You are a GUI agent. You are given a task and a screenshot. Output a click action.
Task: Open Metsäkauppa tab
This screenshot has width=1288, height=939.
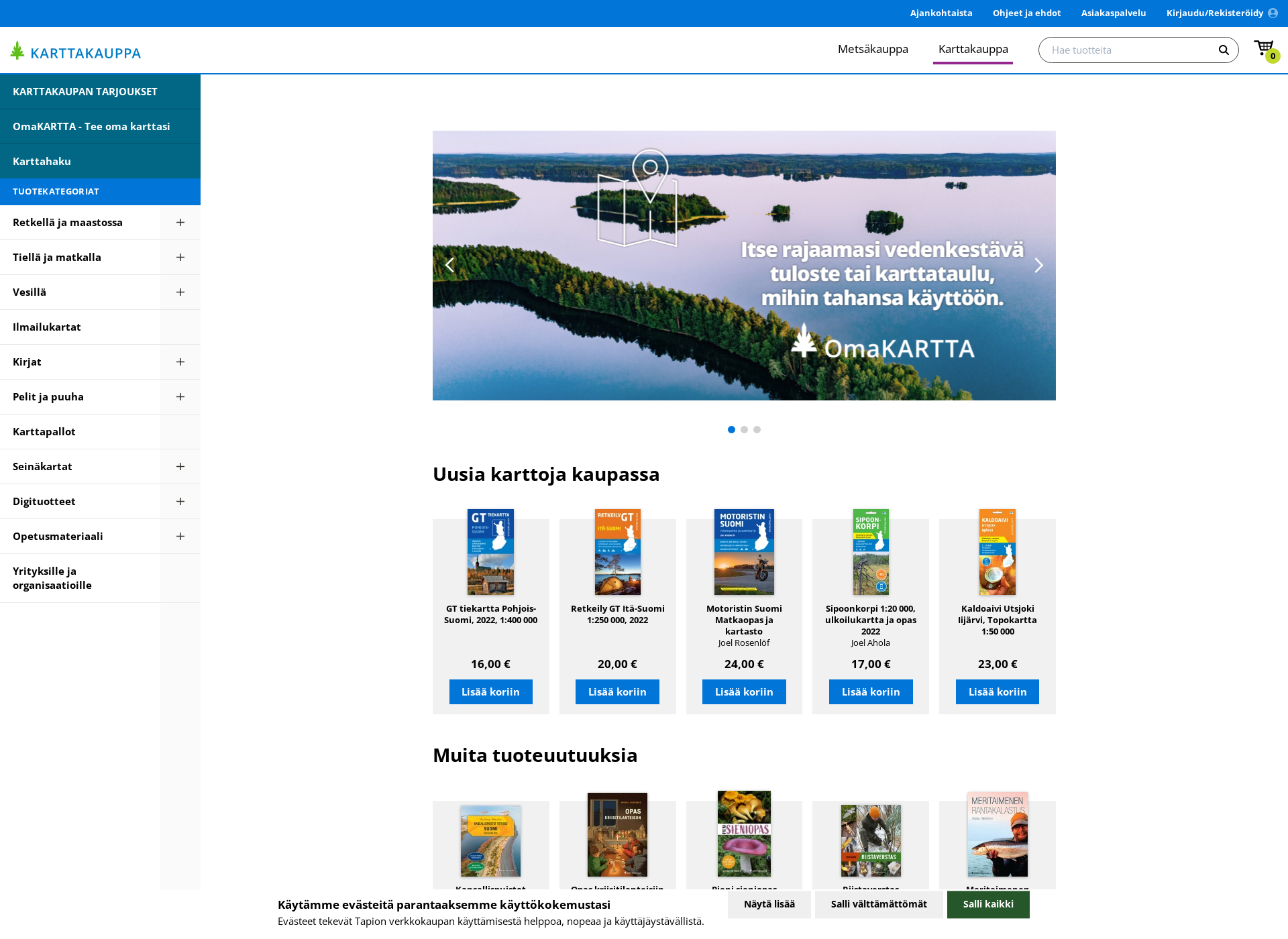coord(873,49)
